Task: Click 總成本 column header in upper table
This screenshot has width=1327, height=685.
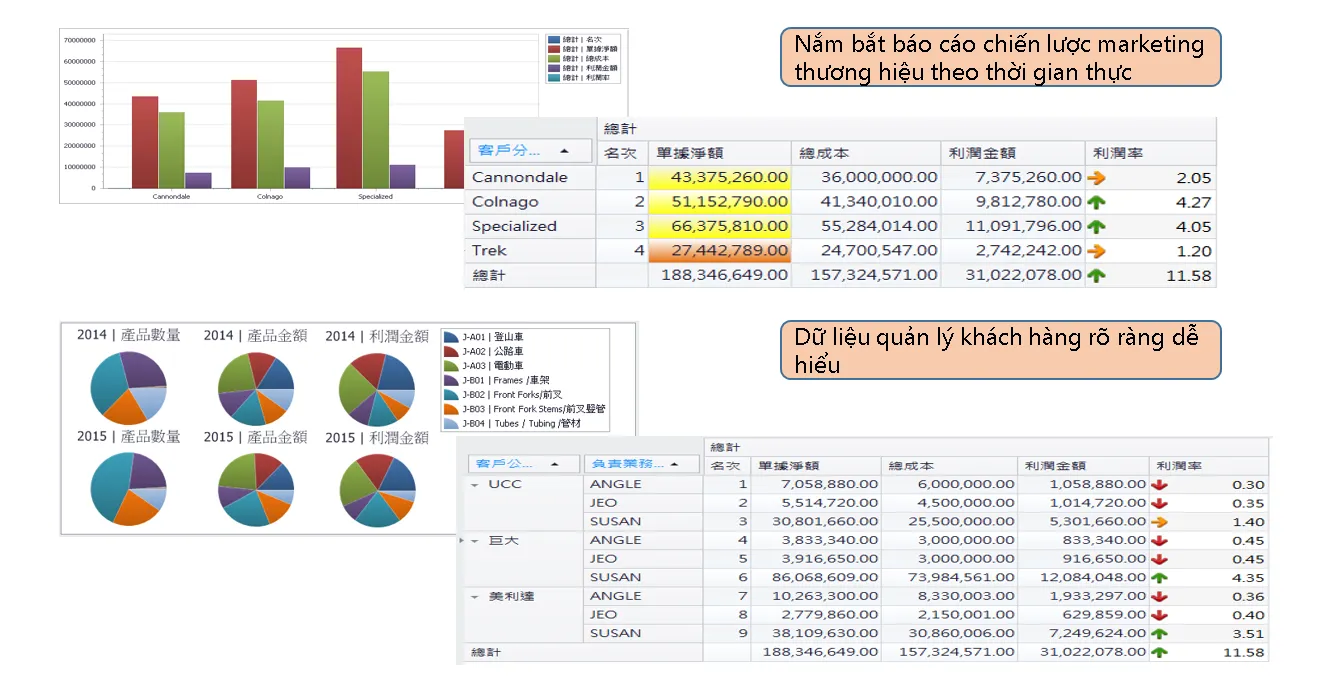Action: pyautogui.click(x=866, y=153)
